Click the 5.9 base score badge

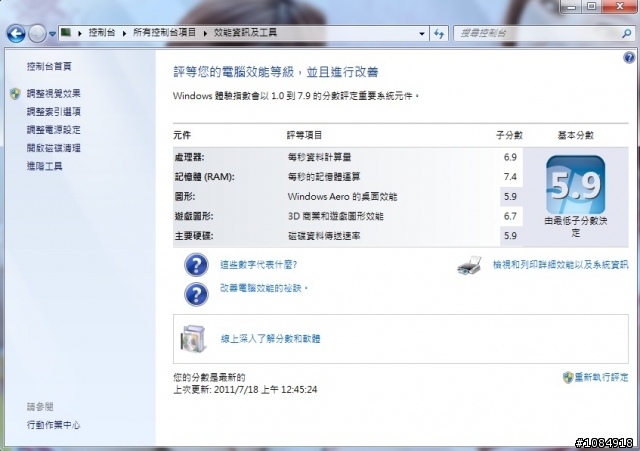pos(576,184)
